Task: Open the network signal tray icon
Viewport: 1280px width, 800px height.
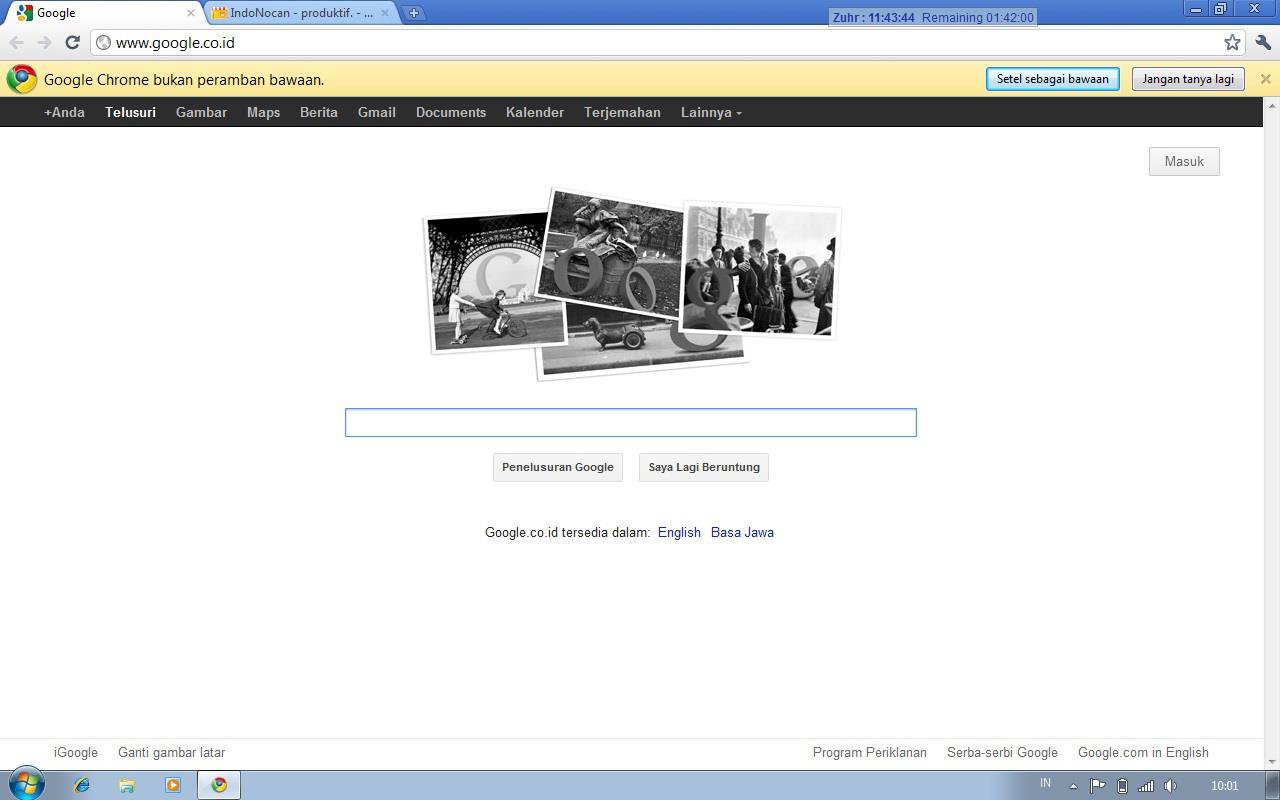Action: (x=1146, y=786)
